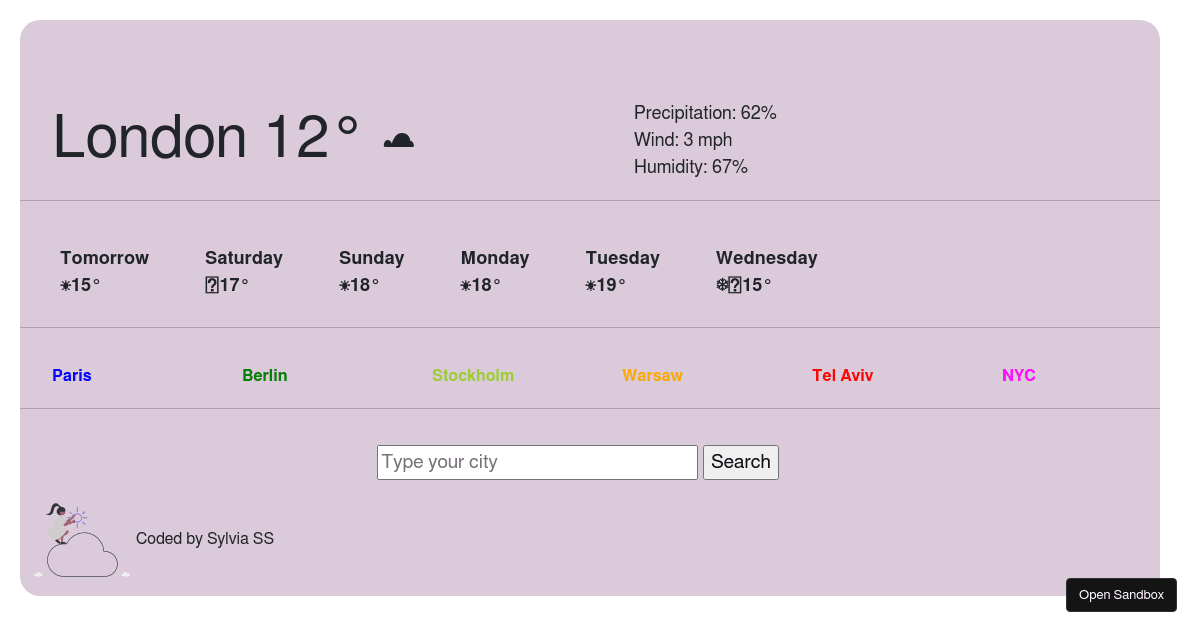Click the snowflake icon under Wednesday
This screenshot has height=630, width=1200.
click(x=722, y=286)
